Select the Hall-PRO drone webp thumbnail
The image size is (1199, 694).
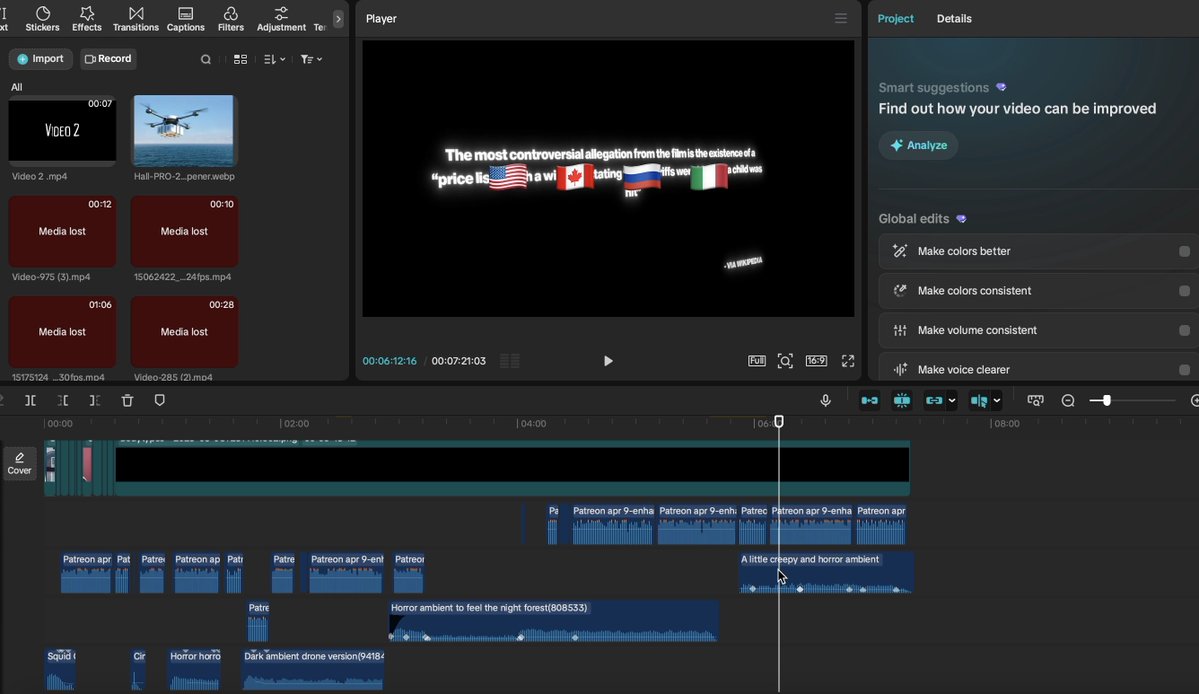[x=184, y=130]
